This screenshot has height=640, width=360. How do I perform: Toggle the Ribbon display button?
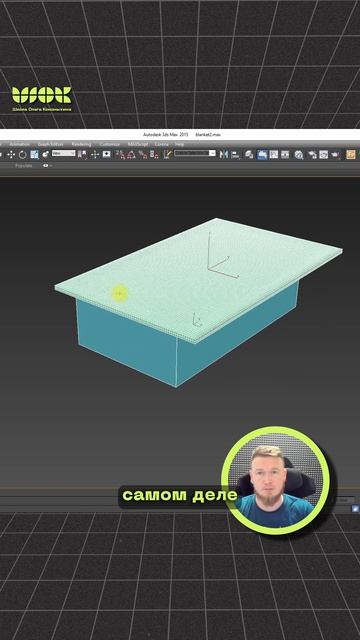(262, 154)
